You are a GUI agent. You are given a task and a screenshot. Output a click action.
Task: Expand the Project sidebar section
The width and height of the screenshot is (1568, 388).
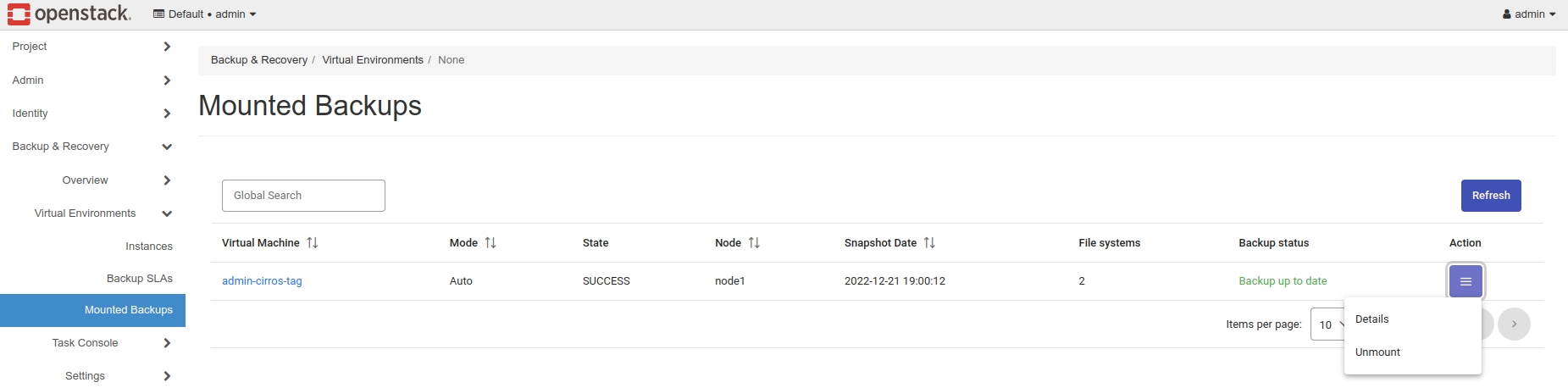(91, 47)
